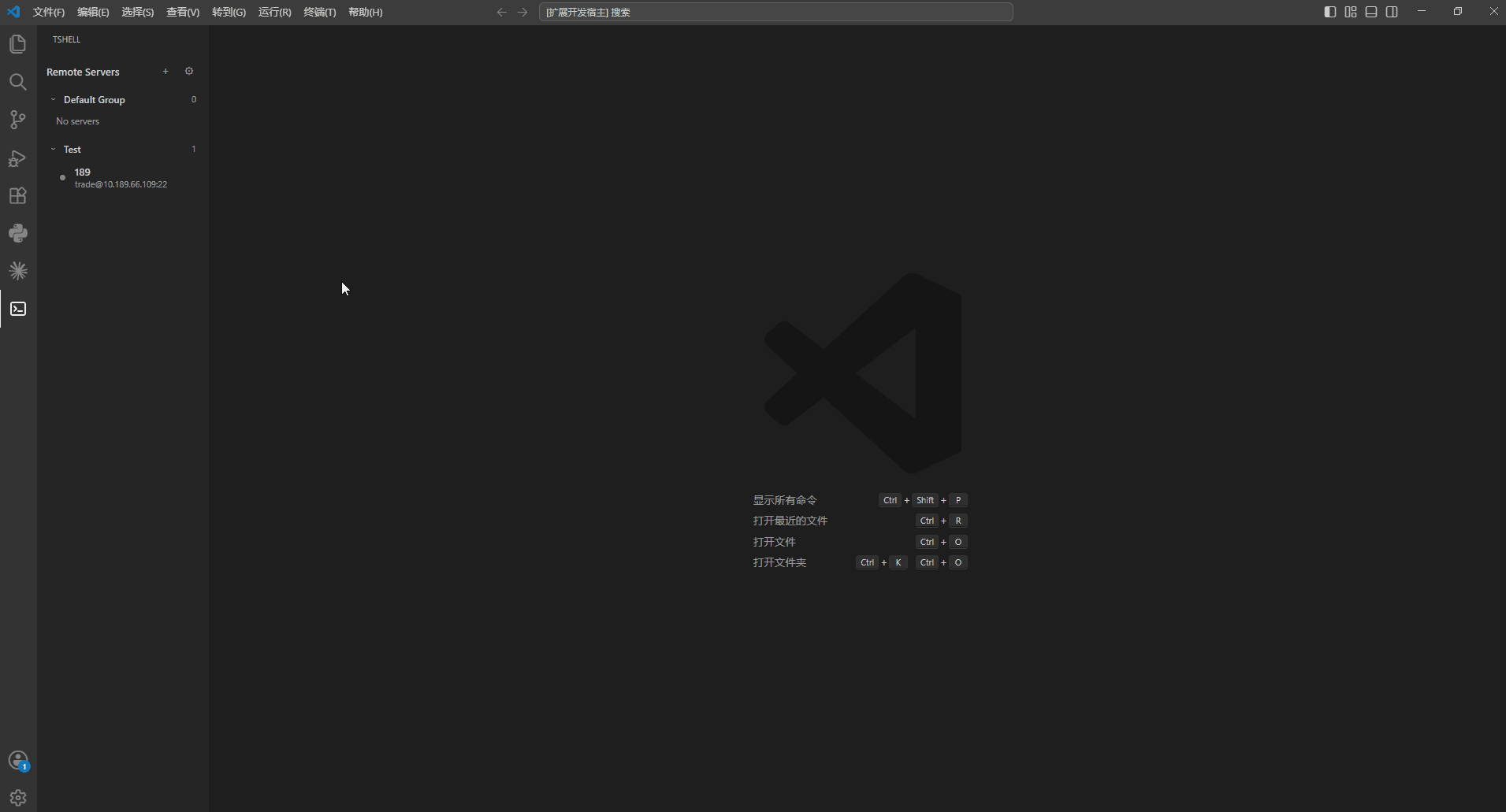Toggle the secondary side bar layout icon

[1392, 12]
